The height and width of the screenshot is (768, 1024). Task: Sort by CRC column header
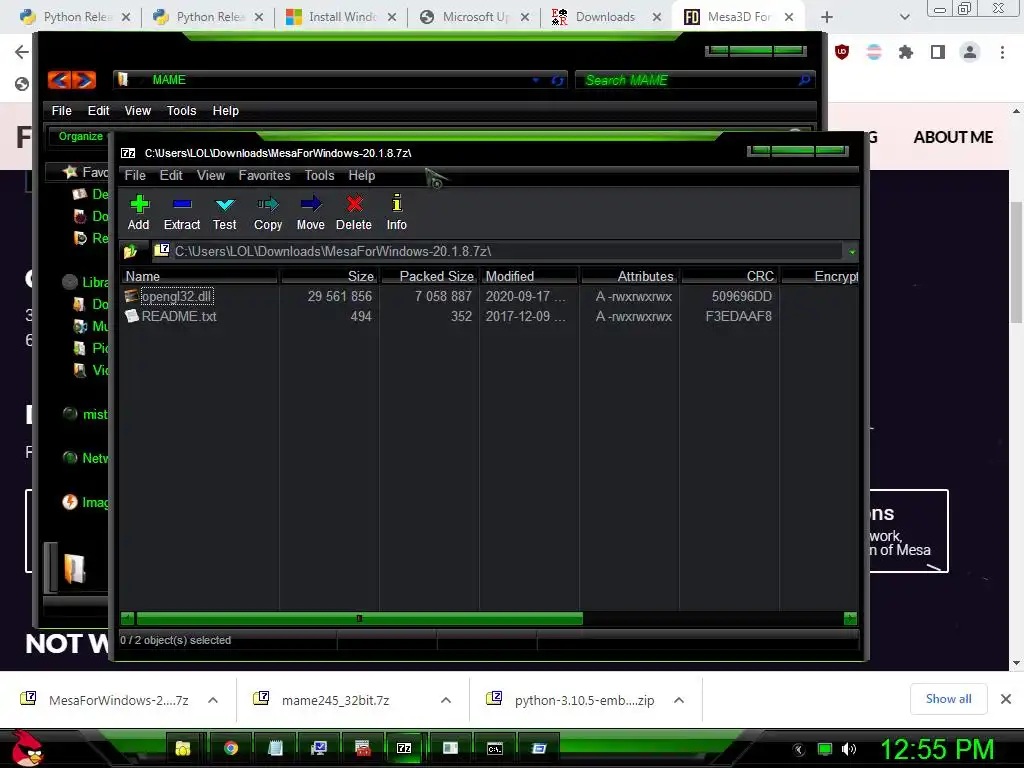coord(729,276)
